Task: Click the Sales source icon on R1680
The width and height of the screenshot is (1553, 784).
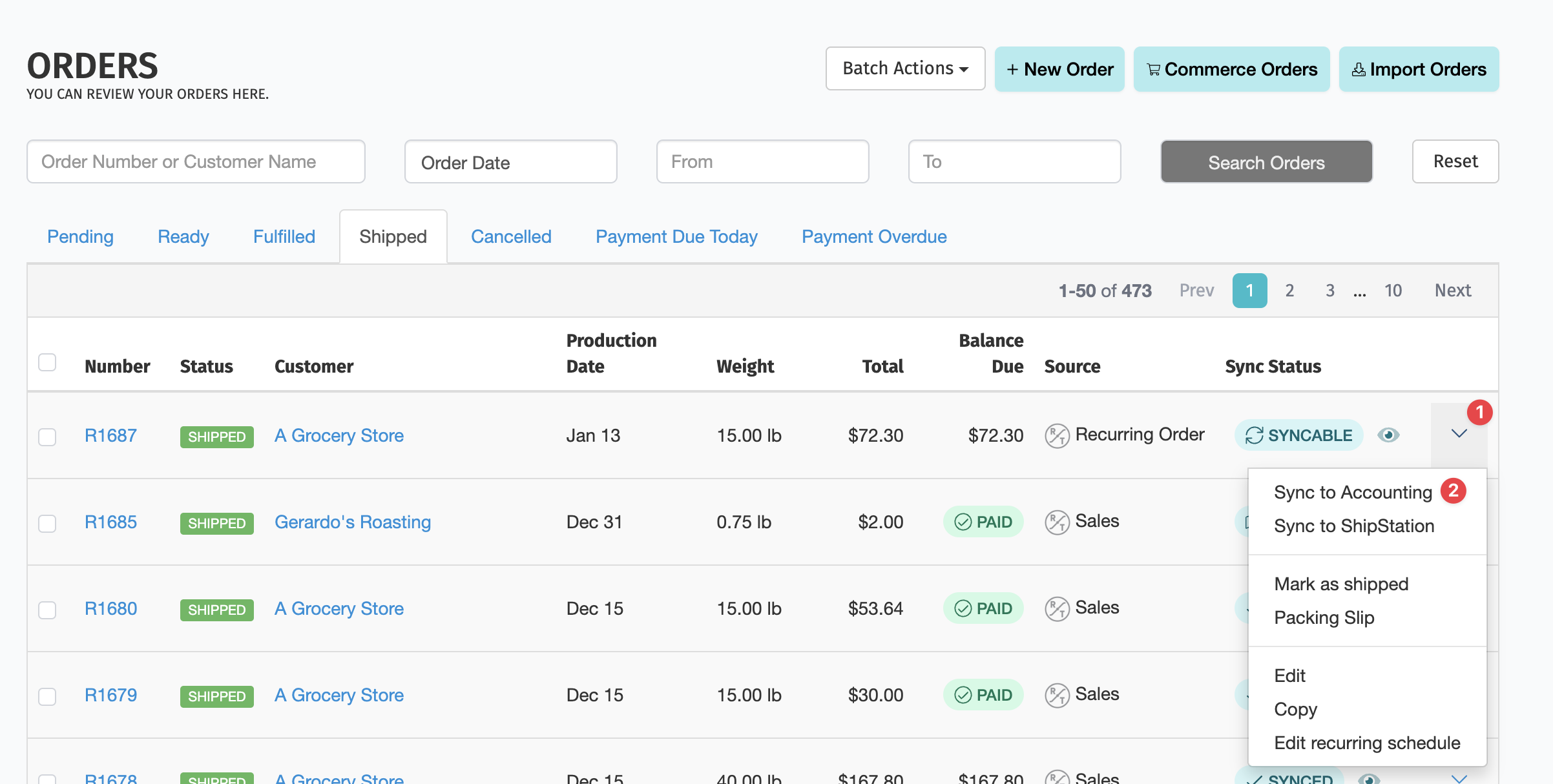Action: pos(1057,609)
